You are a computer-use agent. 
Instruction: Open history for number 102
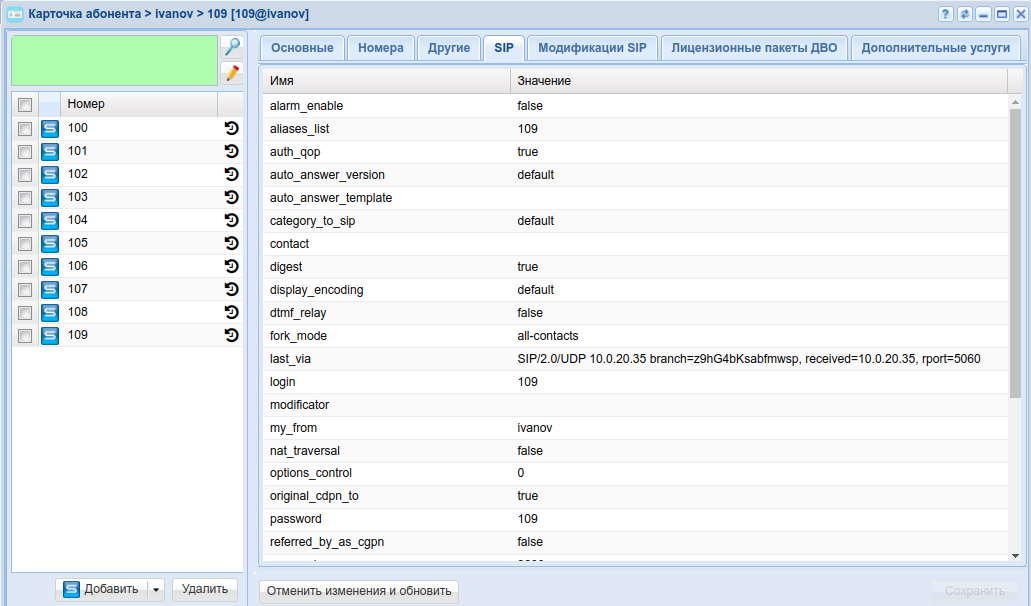click(x=231, y=174)
